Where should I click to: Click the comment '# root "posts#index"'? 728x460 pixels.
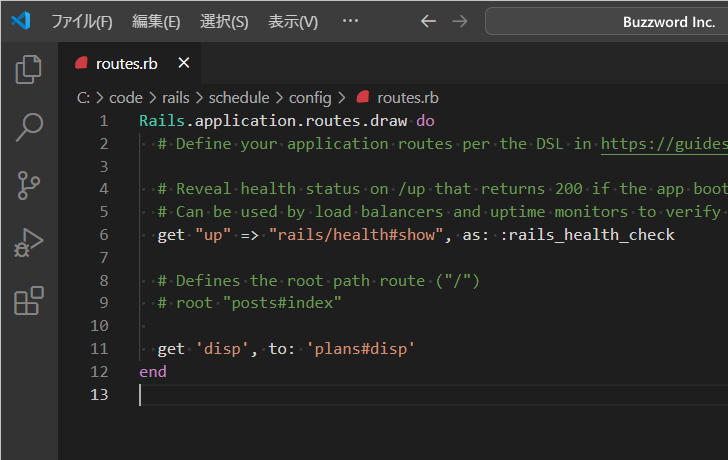pos(249,303)
